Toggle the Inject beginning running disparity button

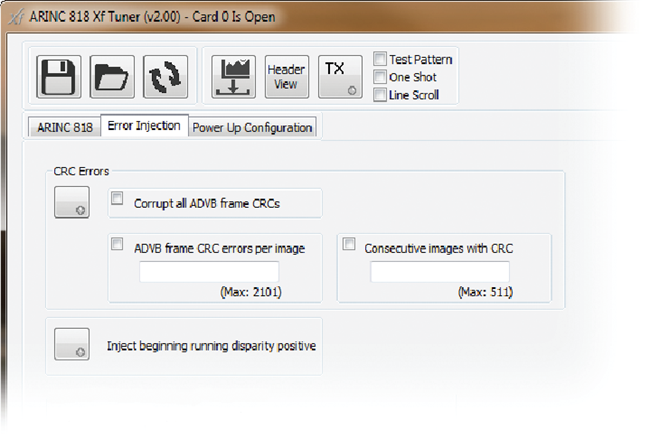[72, 344]
